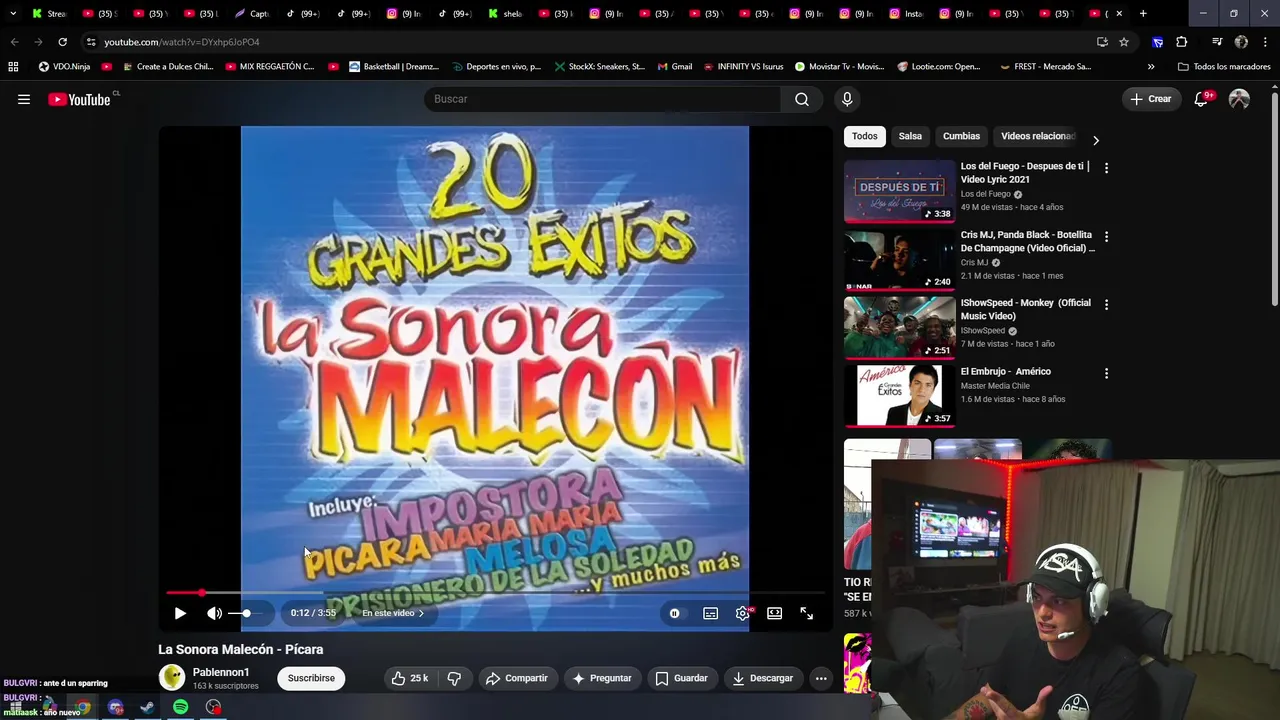Toggle subtitles with the captions button

(710, 613)
